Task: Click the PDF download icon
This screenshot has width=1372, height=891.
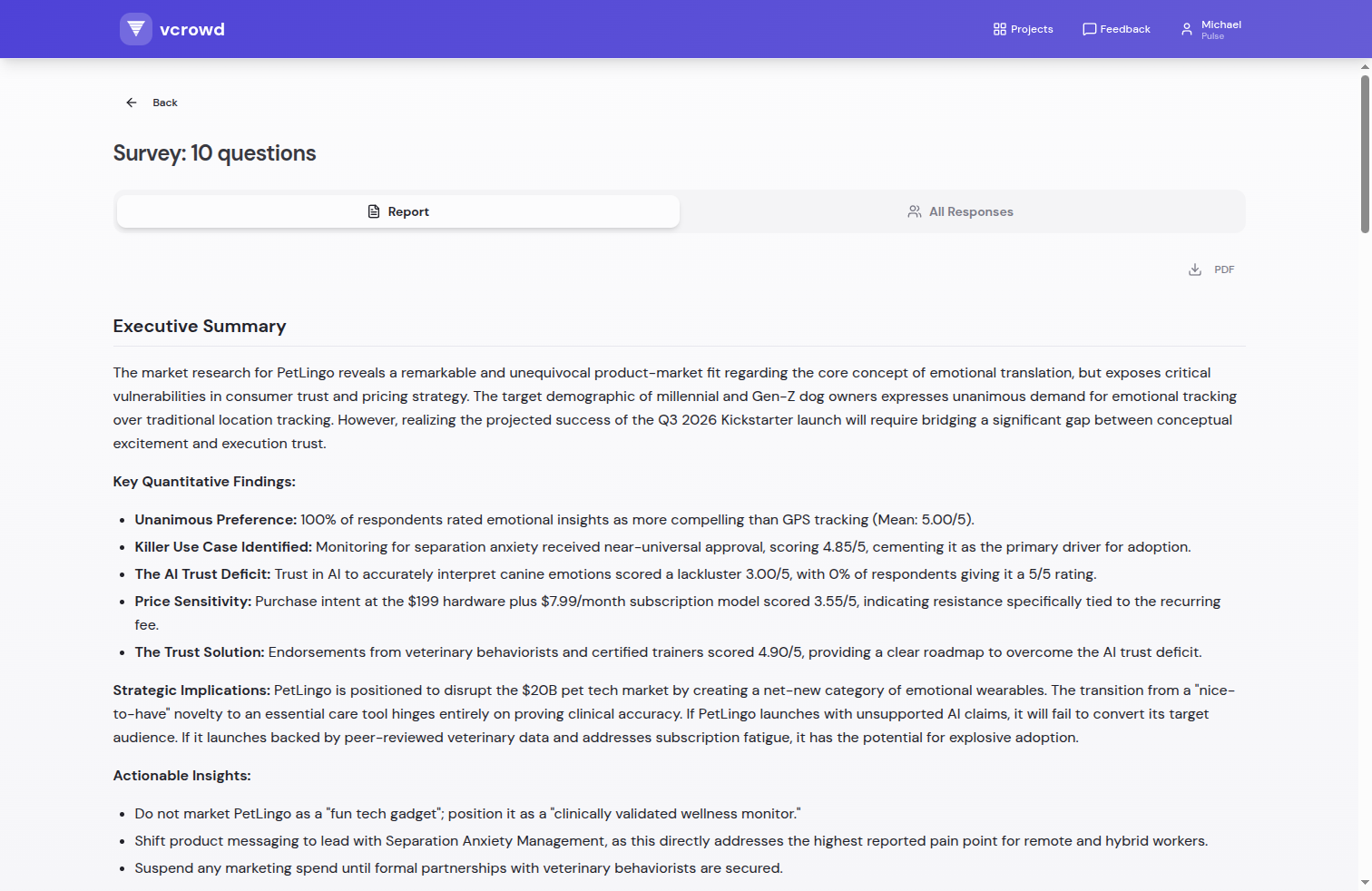Action: pyautogui.click(x=1195, y=269)
